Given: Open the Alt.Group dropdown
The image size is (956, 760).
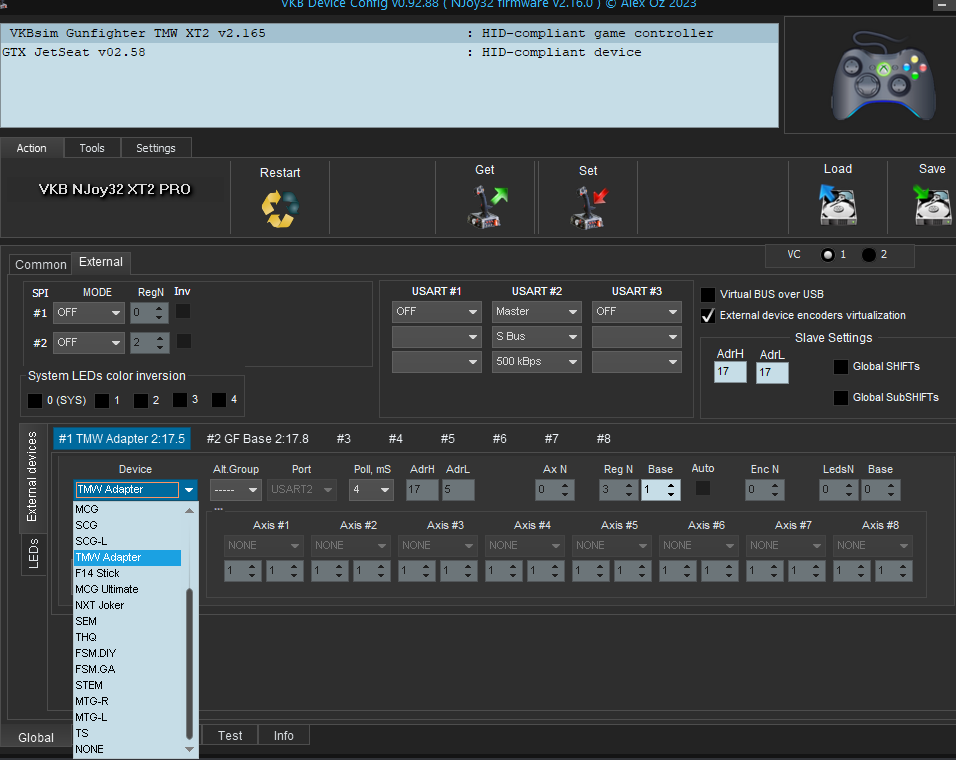Looking at the screenshot, I should click(236, 489).
